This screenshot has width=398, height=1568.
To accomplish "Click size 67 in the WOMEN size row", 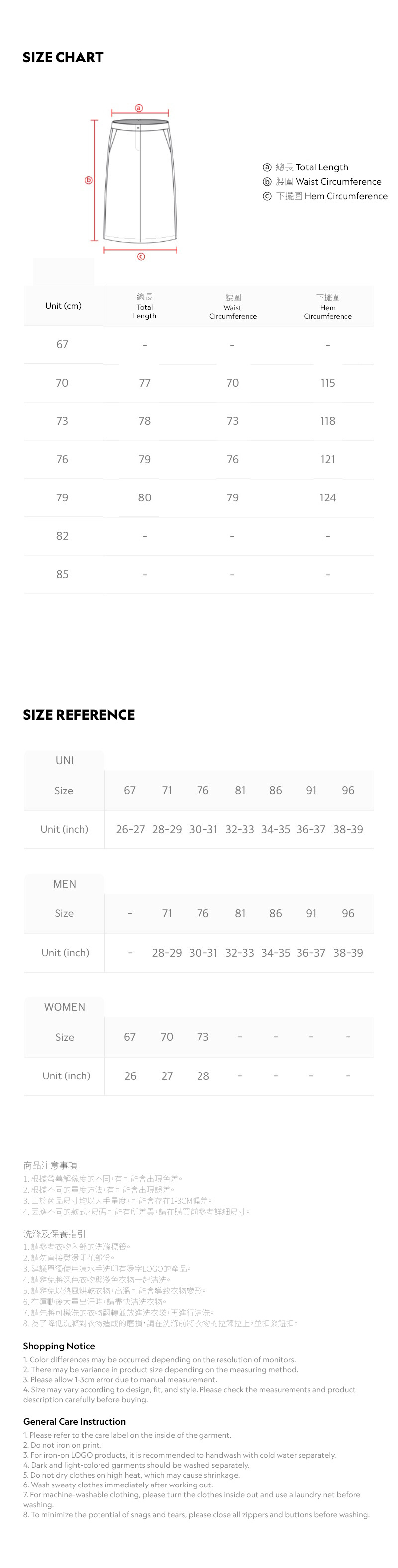I will click(130, 1037).
